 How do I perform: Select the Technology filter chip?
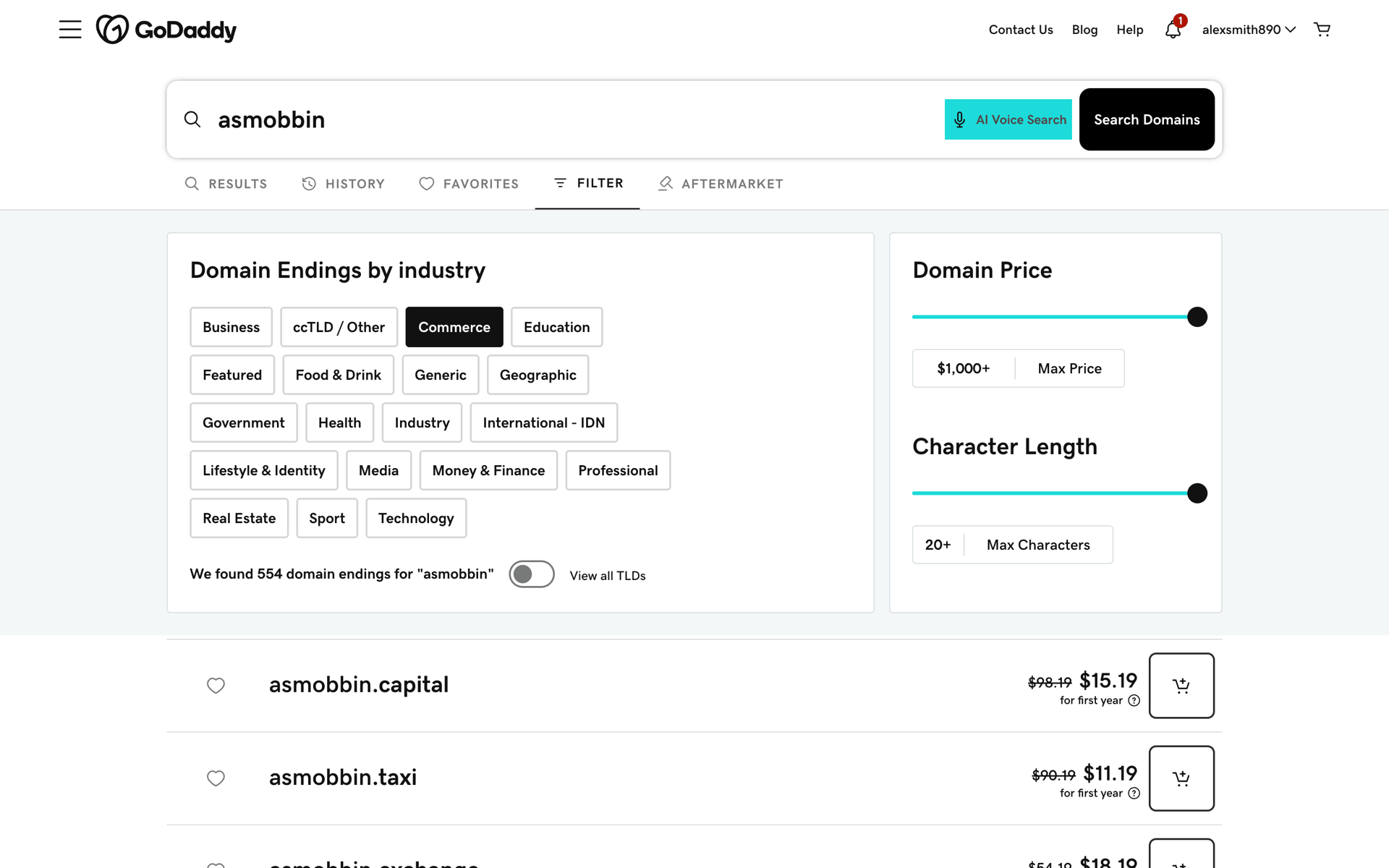(x=416, y=518)
